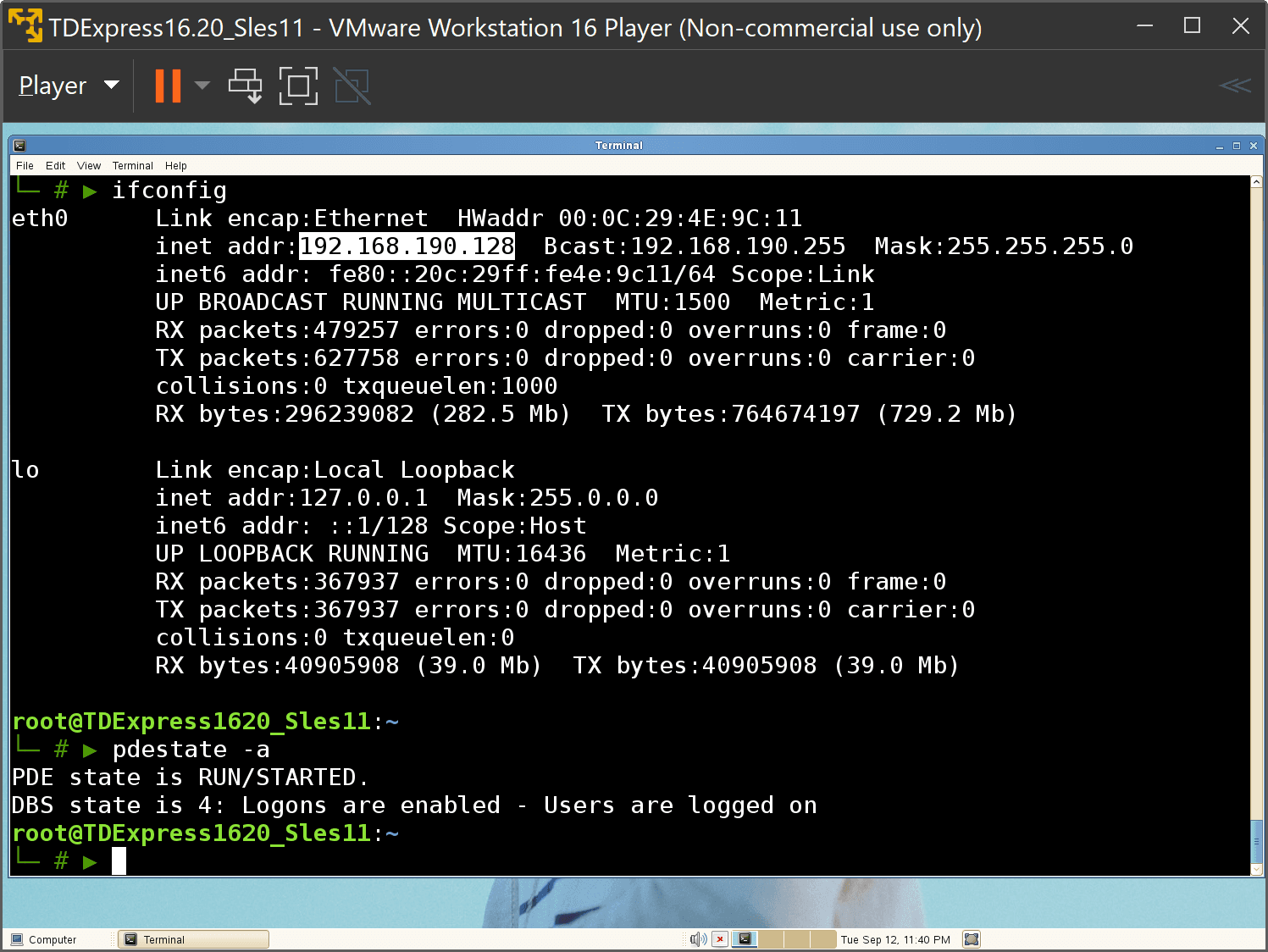Image resolution: width=1268 pixels, height=952 pixels.
Task: Switch to the fourth workspace
Action: [823, 939]
